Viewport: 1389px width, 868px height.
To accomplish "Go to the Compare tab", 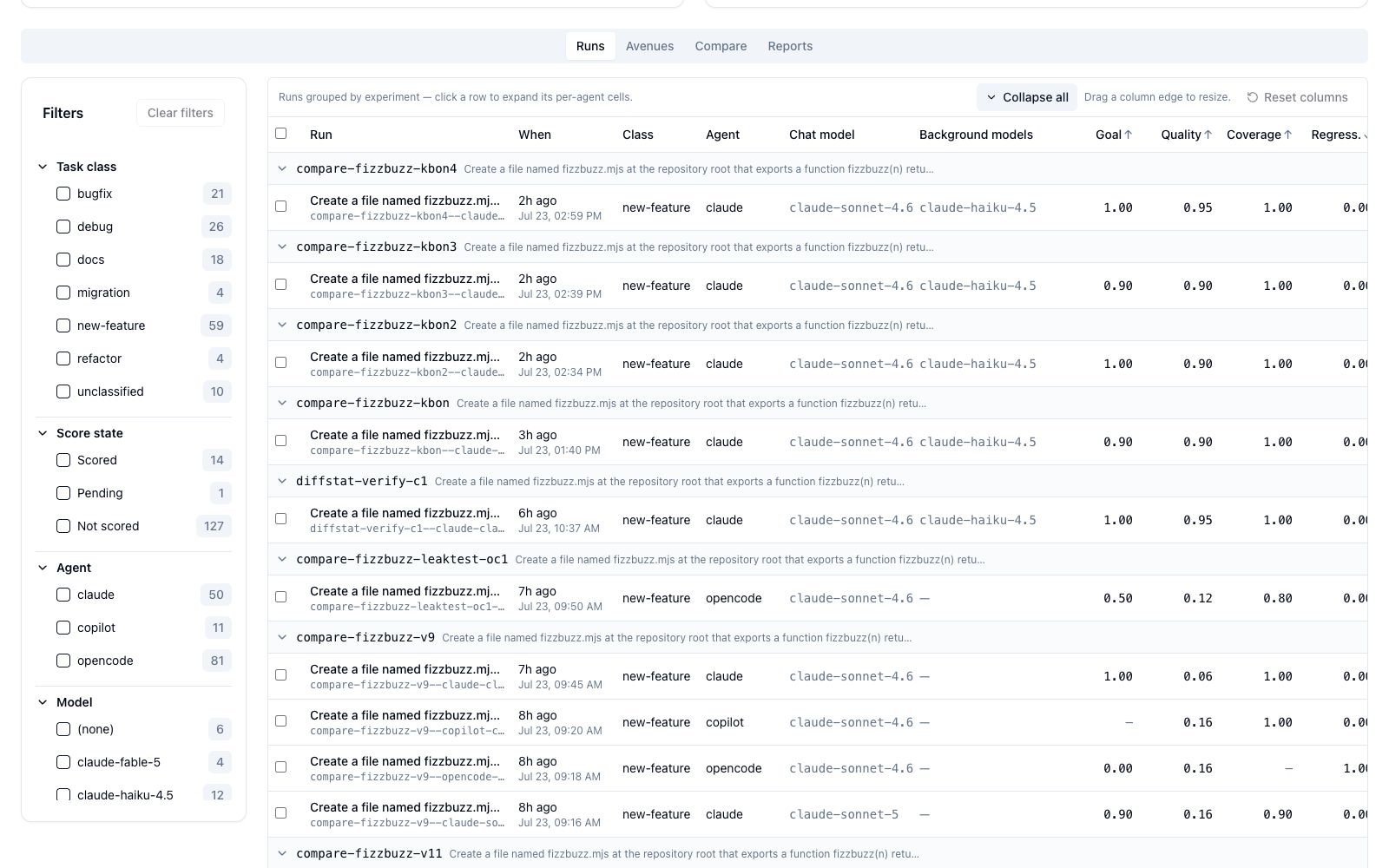I will [721, 46].
